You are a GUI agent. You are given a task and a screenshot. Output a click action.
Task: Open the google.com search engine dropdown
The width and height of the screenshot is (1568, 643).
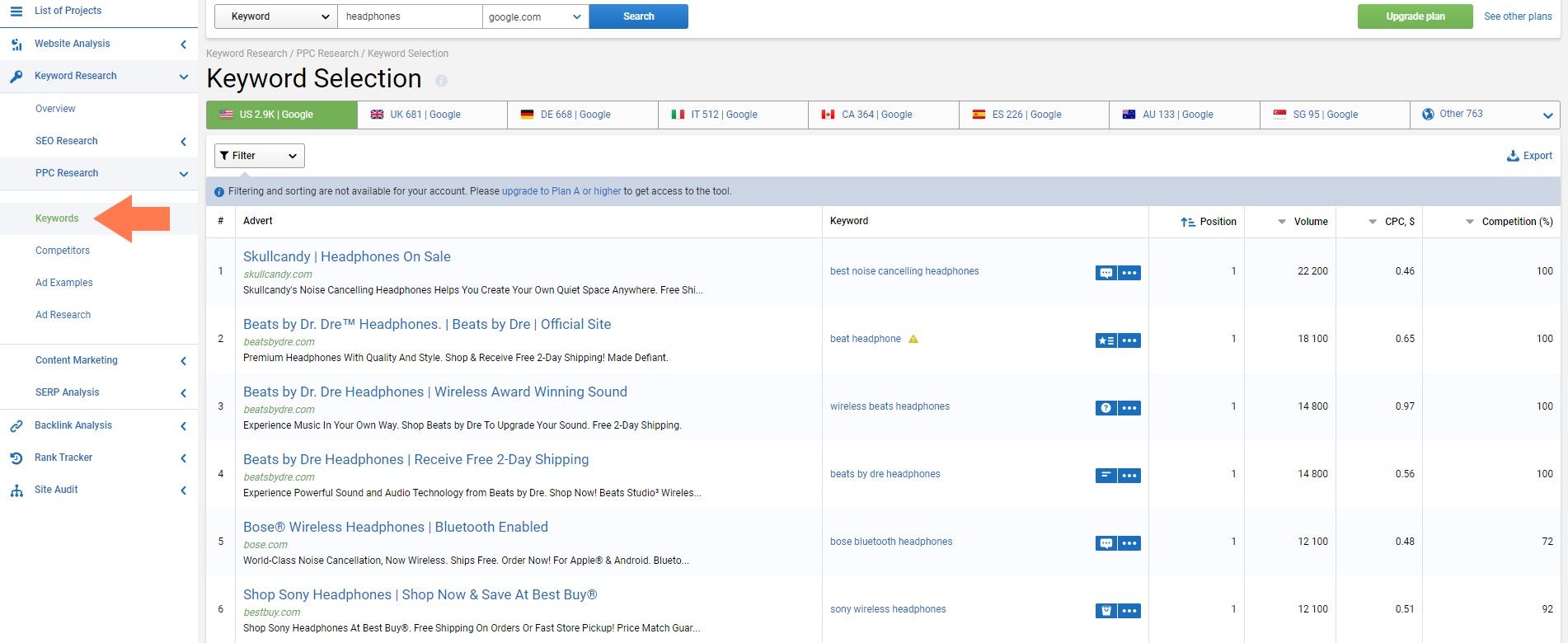(x=535, y=16)
